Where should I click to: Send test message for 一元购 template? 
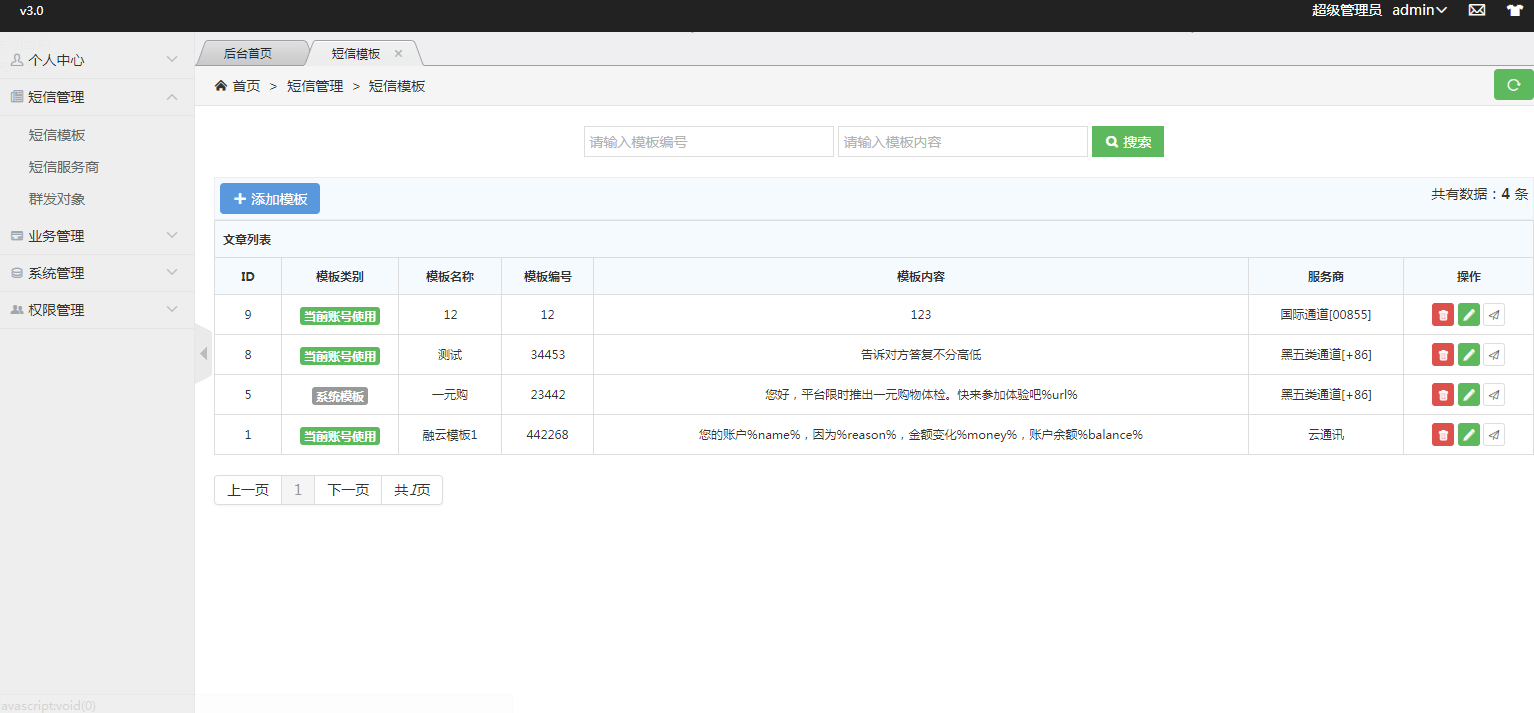[x=1494, y=395]
